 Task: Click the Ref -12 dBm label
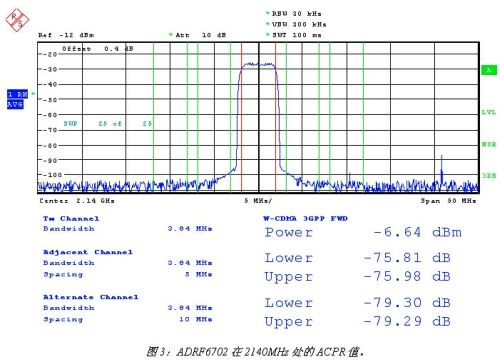(x=66, y=35)
